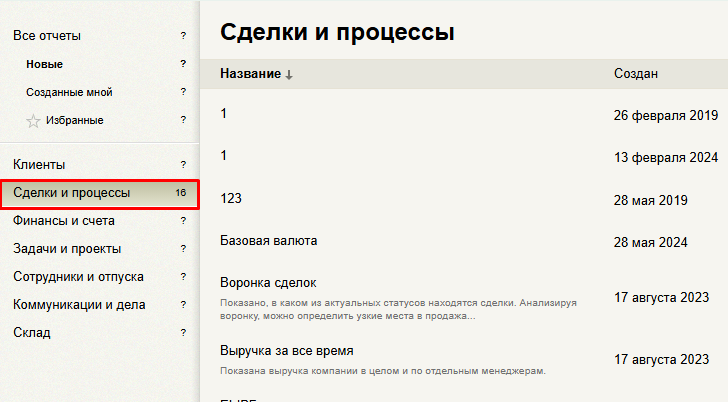Open Сотрудники и отпуска category
This screenshot has height=402, width=728.
(x=78, y=276)
